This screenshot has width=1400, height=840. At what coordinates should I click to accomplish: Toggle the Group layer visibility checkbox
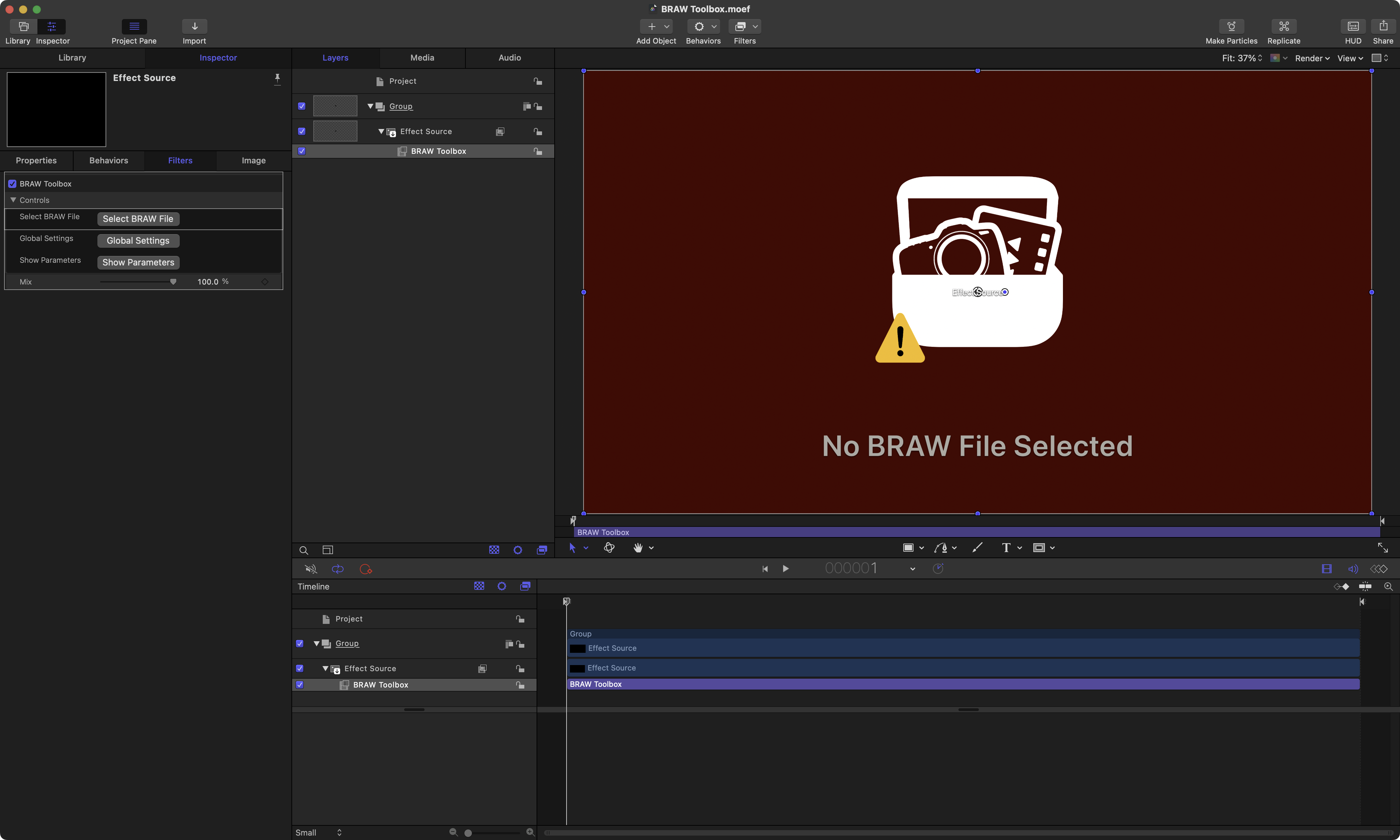coord(302,107)
